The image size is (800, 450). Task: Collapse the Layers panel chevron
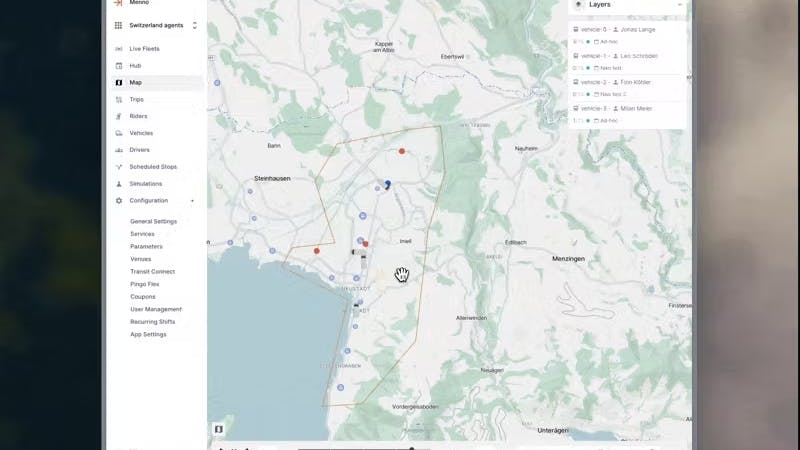(x=680, y=5)
